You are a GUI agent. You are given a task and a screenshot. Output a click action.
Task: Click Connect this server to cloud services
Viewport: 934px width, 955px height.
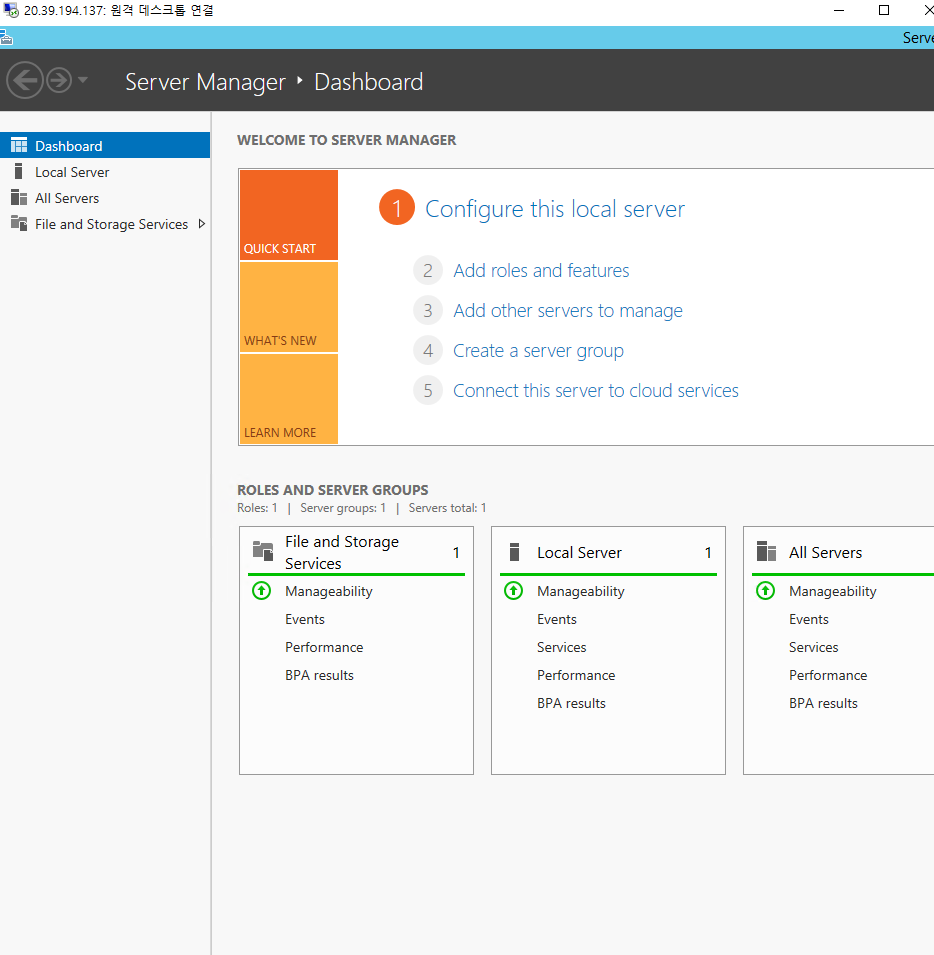[x=595, y=390]
